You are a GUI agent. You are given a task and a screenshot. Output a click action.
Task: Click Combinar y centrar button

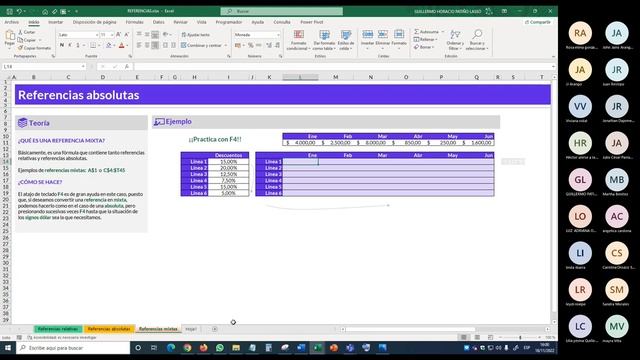202,45
